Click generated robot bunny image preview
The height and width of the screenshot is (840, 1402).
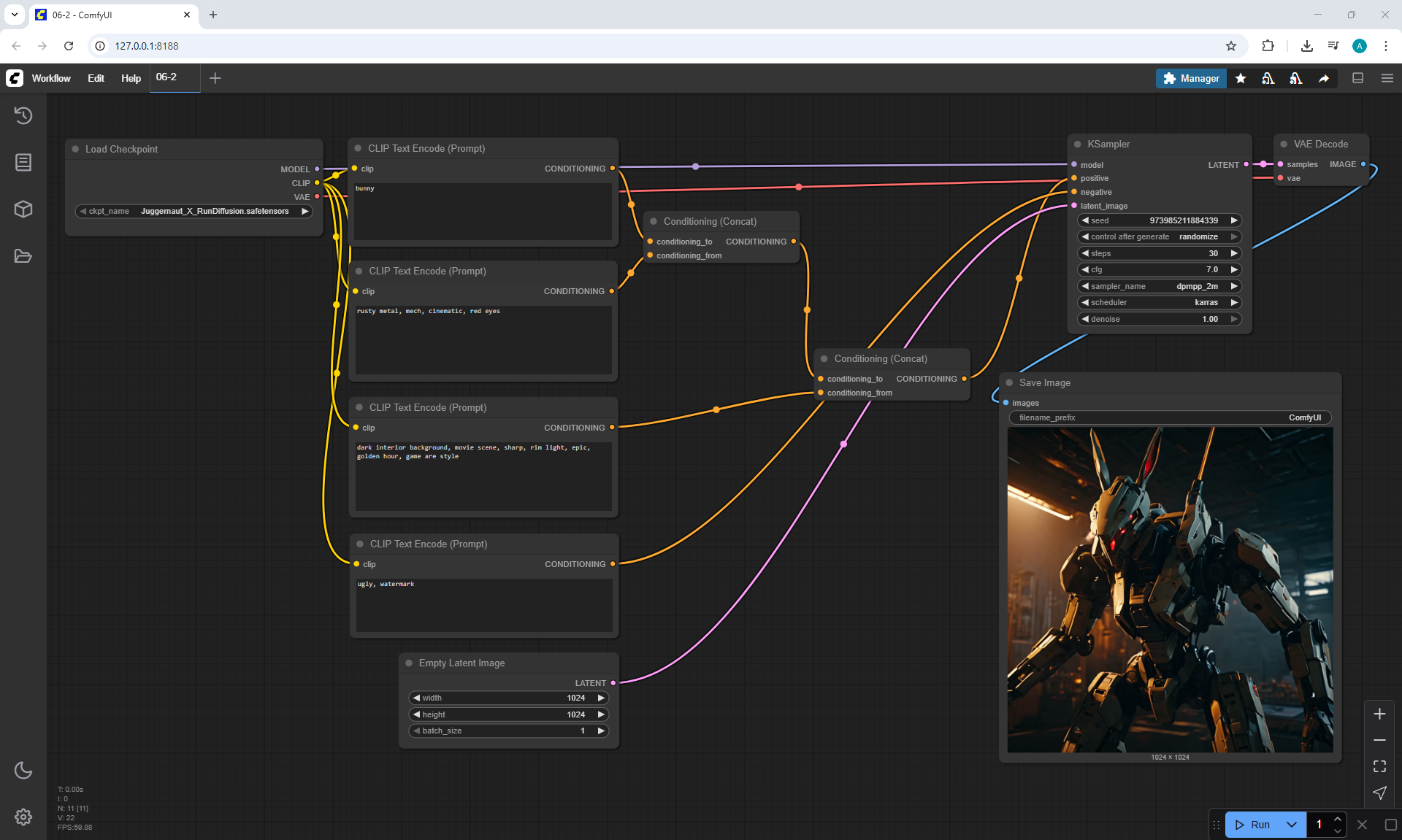click(x=1170, y=590)
